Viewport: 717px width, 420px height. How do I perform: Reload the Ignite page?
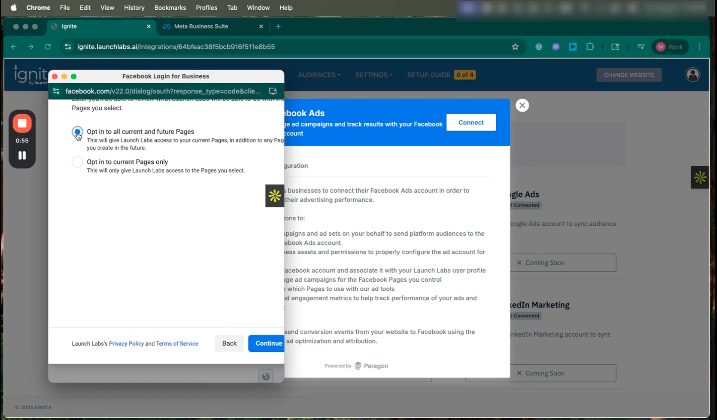pyautogui.click(x=48, y=47)
